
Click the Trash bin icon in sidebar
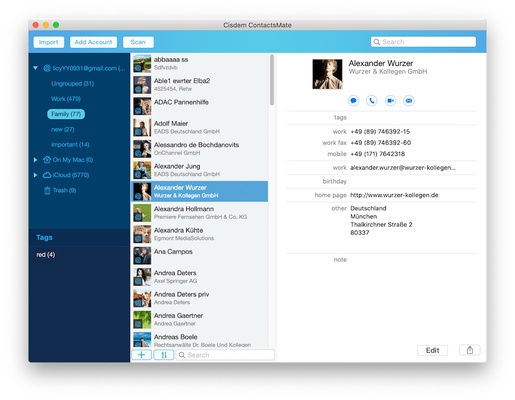tap(47, 190)
